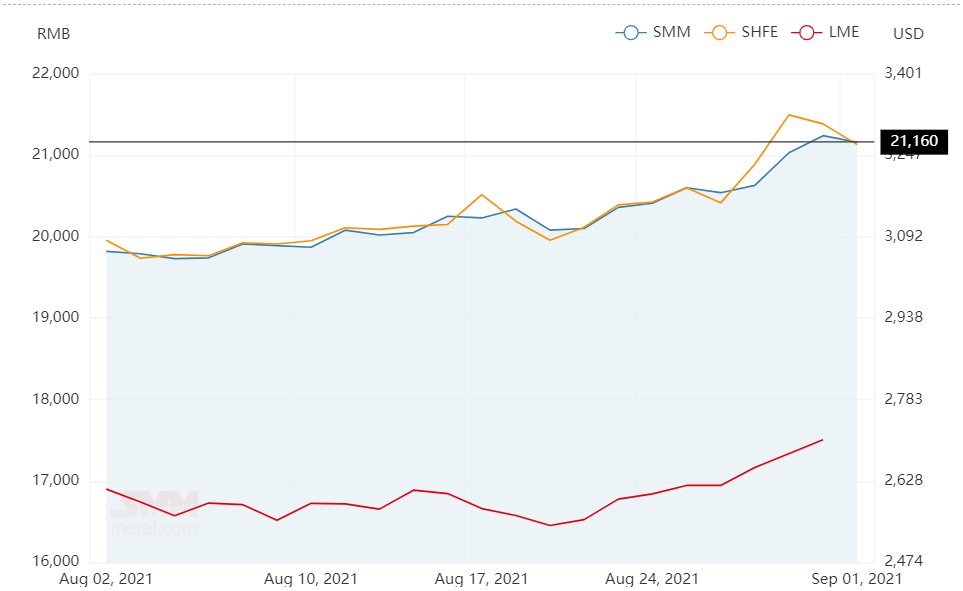
Task: Select the Aug 24, 2021 axis label
Action: coord(652,579)
